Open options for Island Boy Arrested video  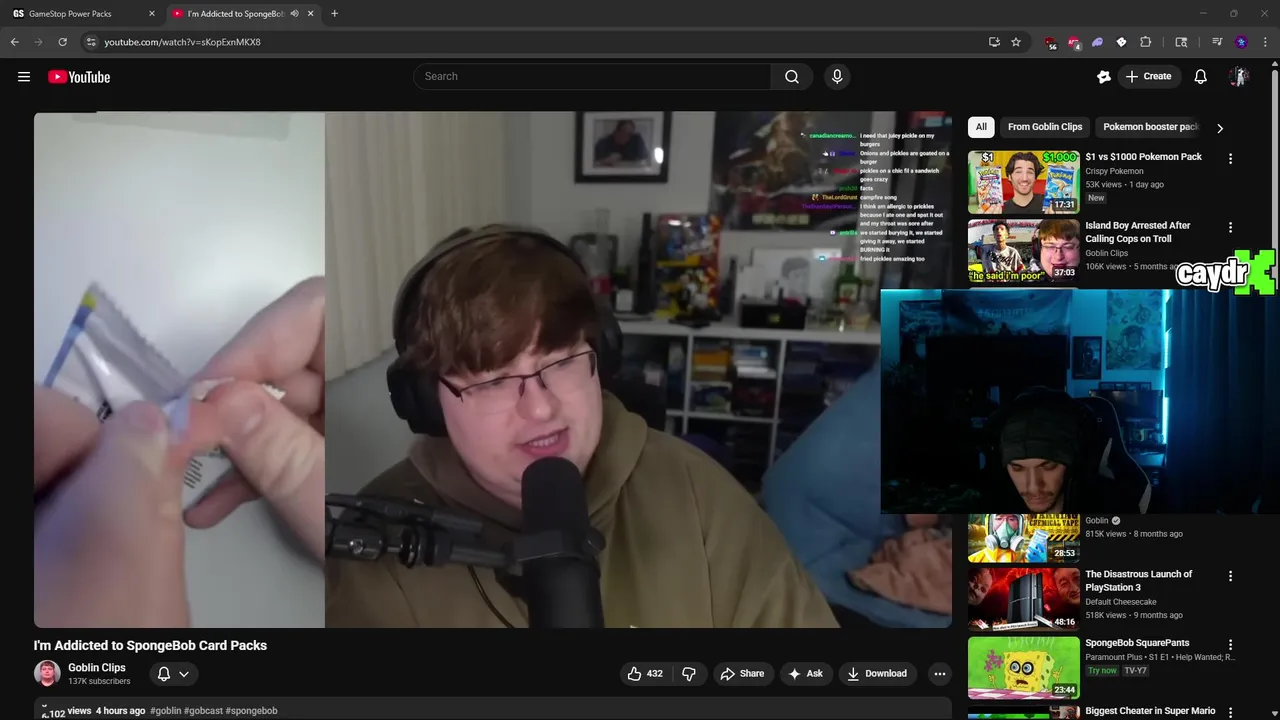[1231, 227]
